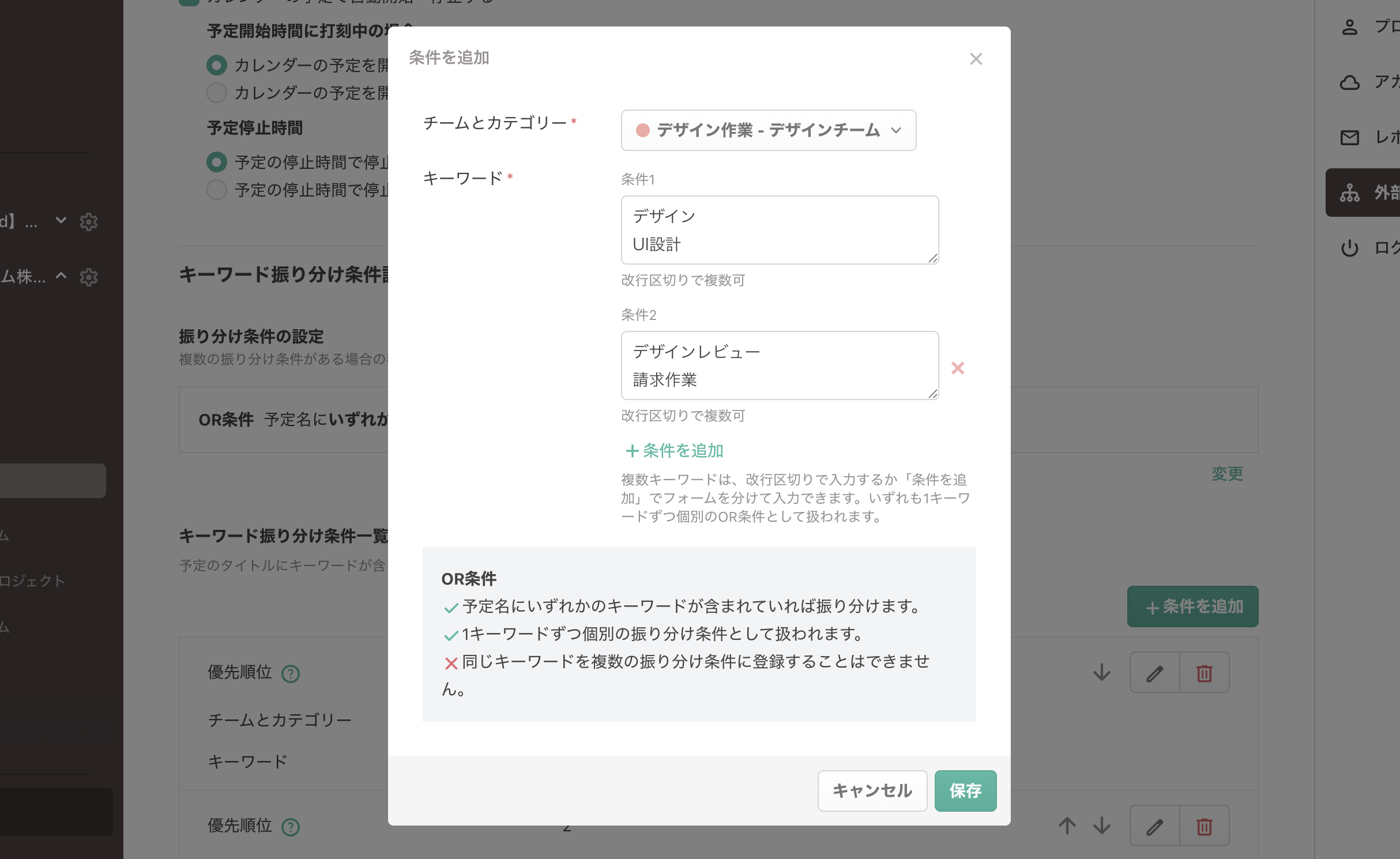Edit the priority rule using the pencil icon
This screenshot has width=1400, height=859.
point(1154,672)
